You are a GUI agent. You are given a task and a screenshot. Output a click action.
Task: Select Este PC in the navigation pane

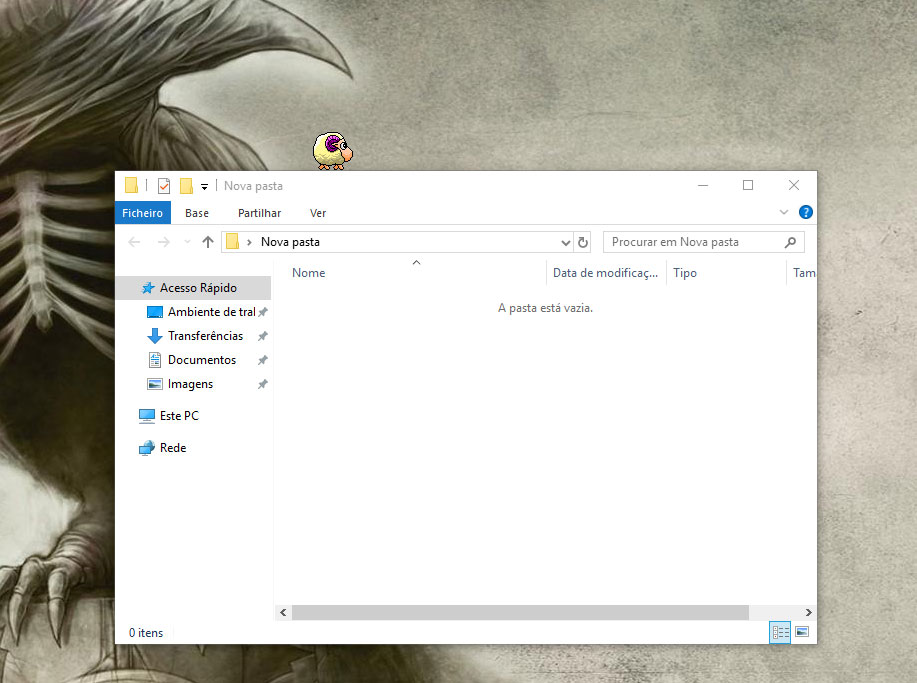[179, 416]
